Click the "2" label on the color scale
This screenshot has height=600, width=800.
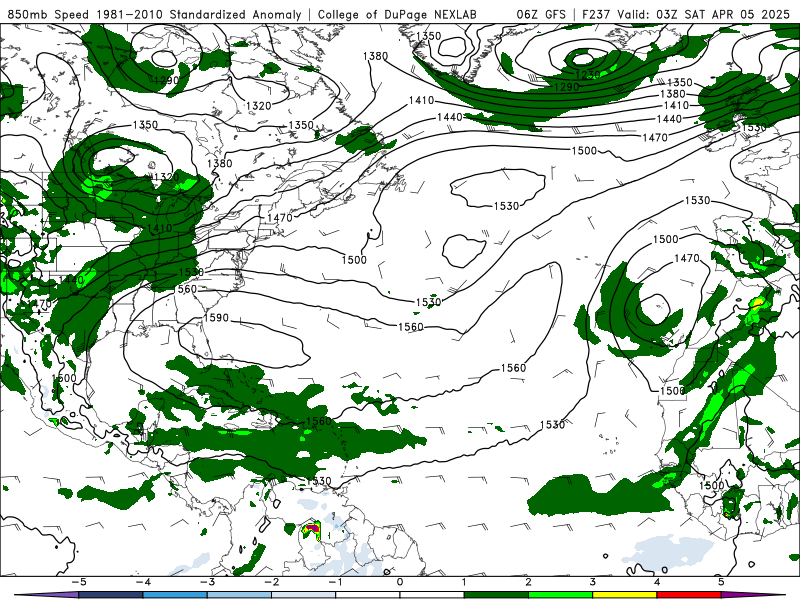(x=528, y=582)
